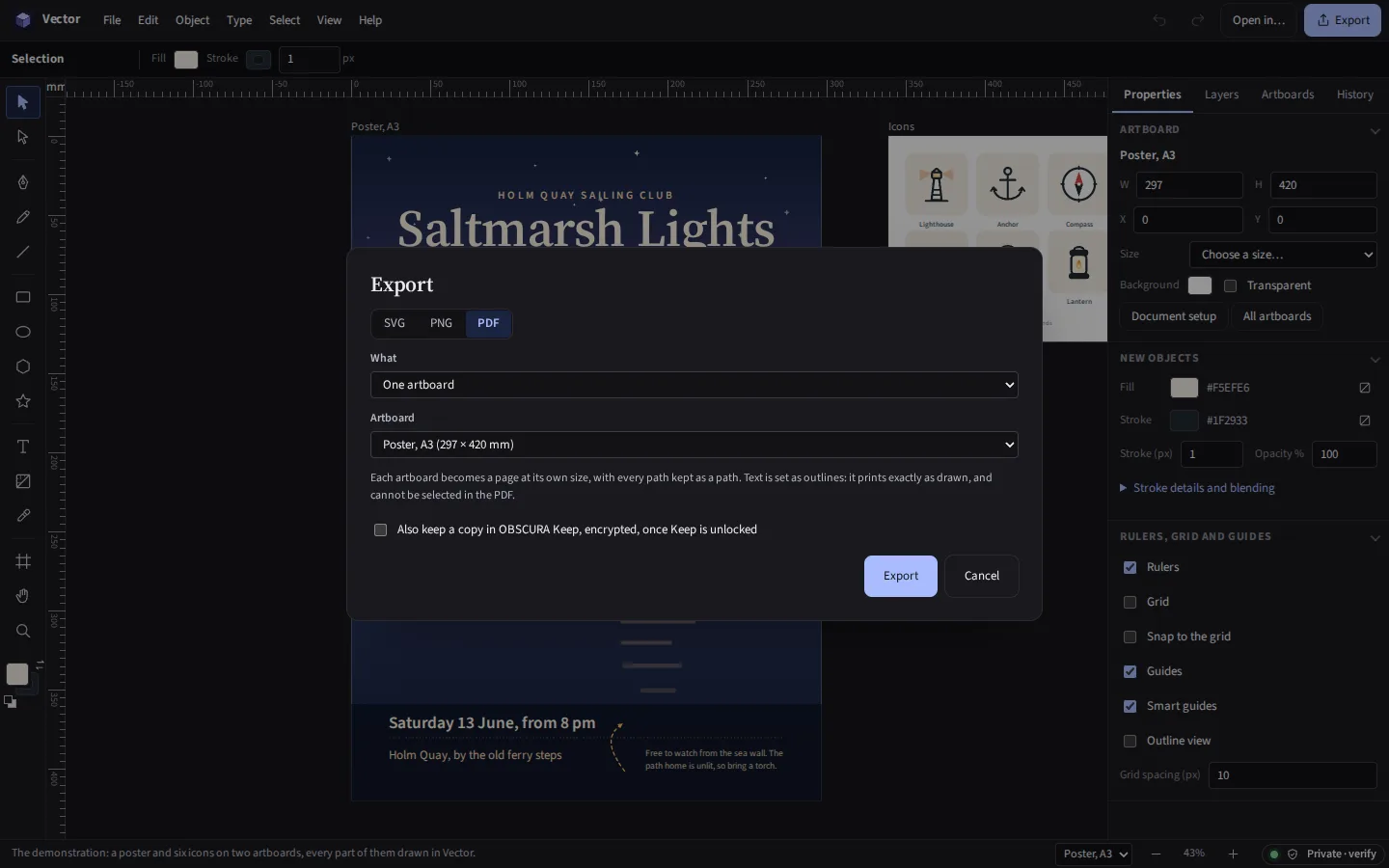Collapse the Rulers, Grid and Guides section
1389x868 pixels.
pyautogui.click(x=1375, y=537)
